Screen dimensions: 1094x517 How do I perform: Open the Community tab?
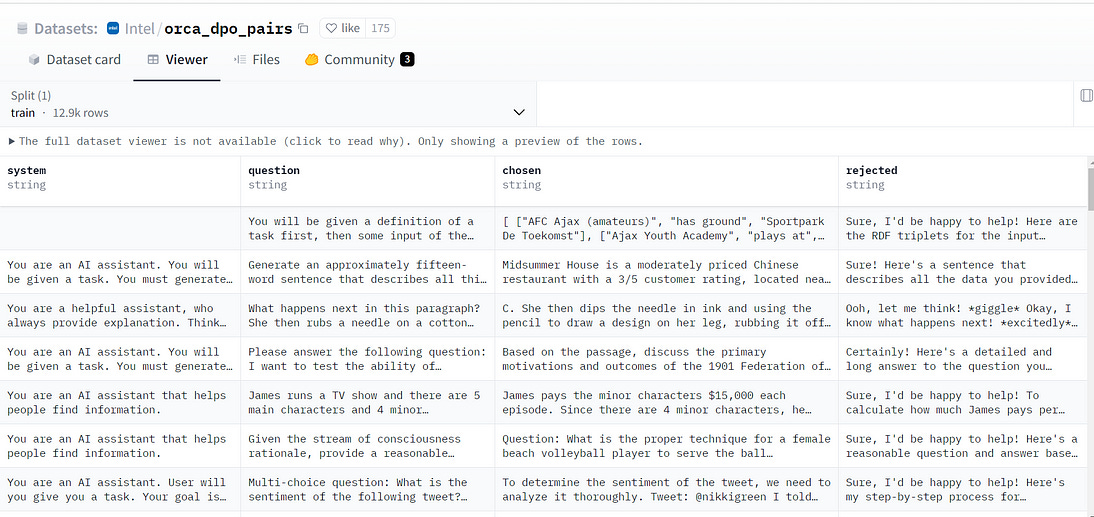tap(359, 60)
